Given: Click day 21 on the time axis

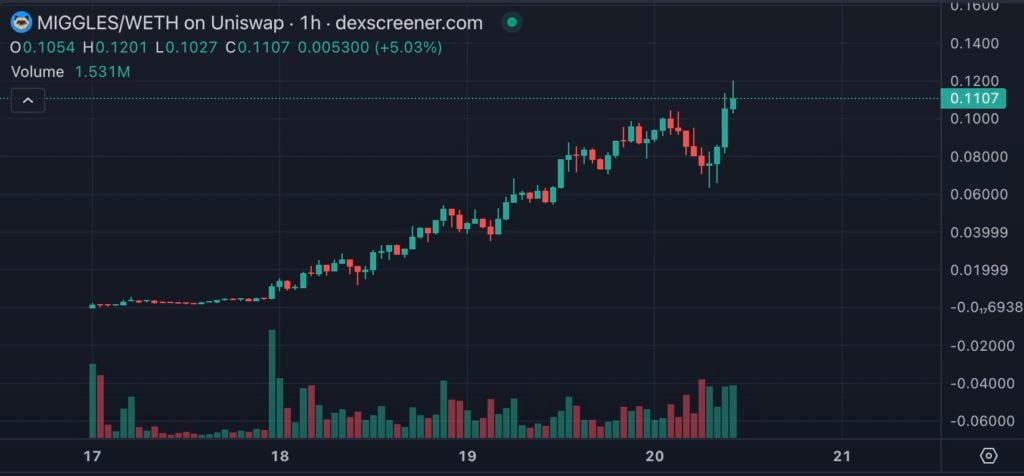Looking at the screenshot, I should [841, 456].
